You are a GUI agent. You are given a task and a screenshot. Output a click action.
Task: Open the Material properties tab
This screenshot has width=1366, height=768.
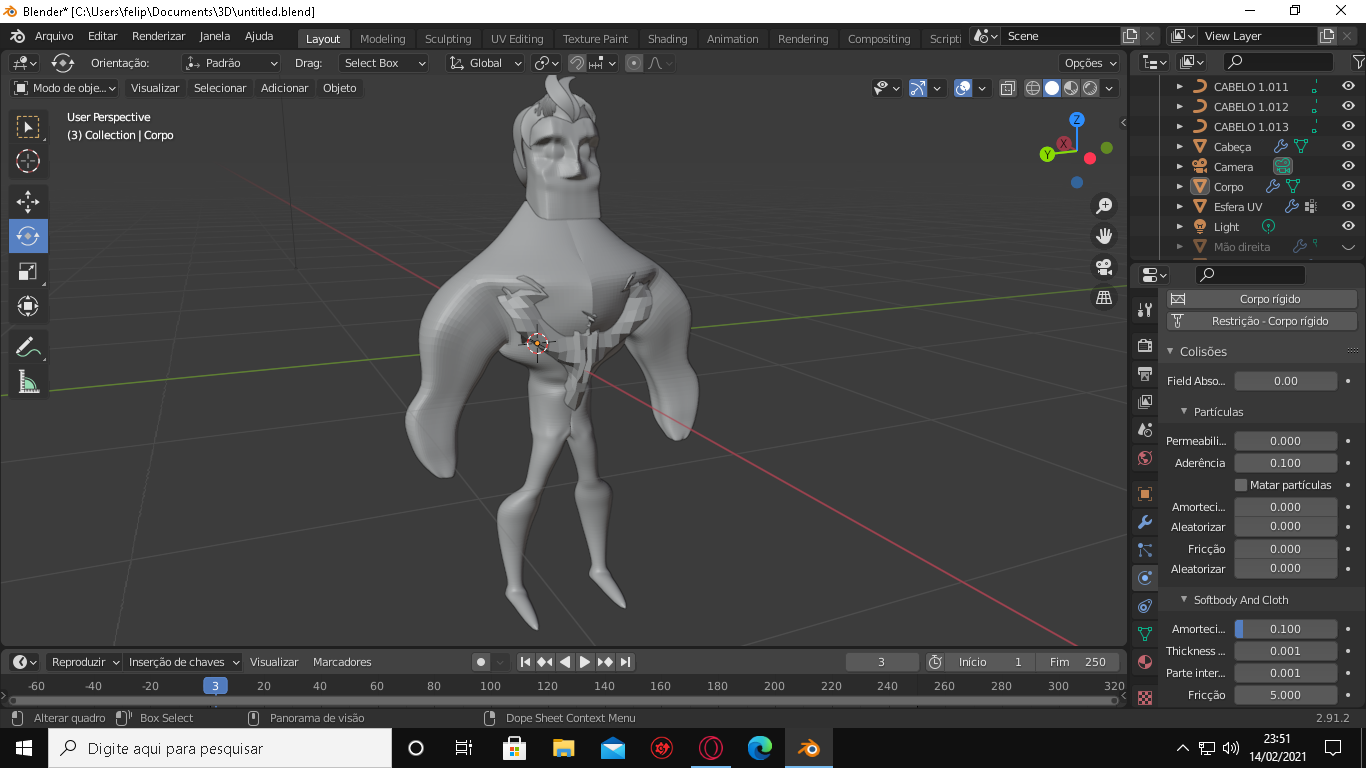point(1145,662)
